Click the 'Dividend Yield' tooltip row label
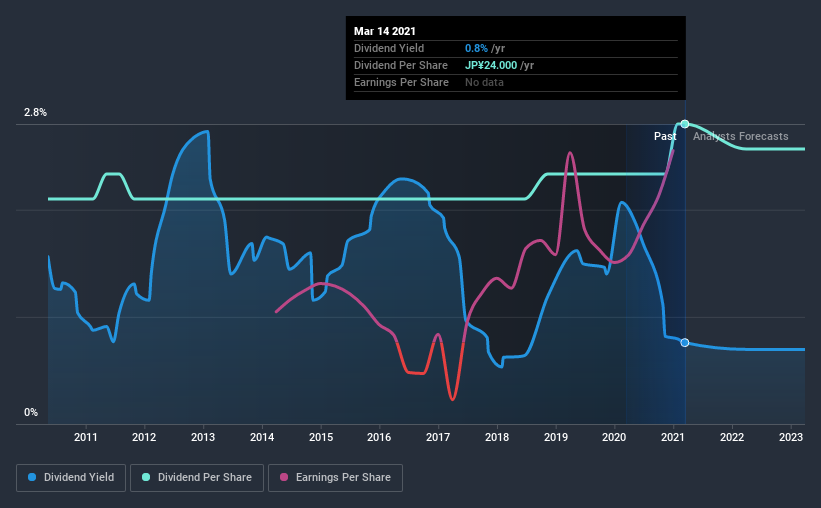The width and height of the screenshot is (821, 508). (389, 48)
